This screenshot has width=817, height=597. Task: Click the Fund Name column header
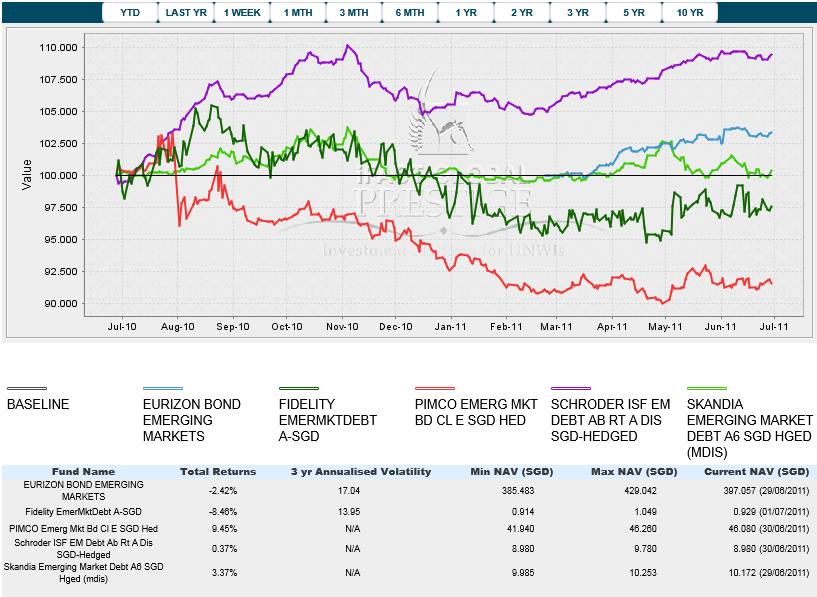coord(83,471)
